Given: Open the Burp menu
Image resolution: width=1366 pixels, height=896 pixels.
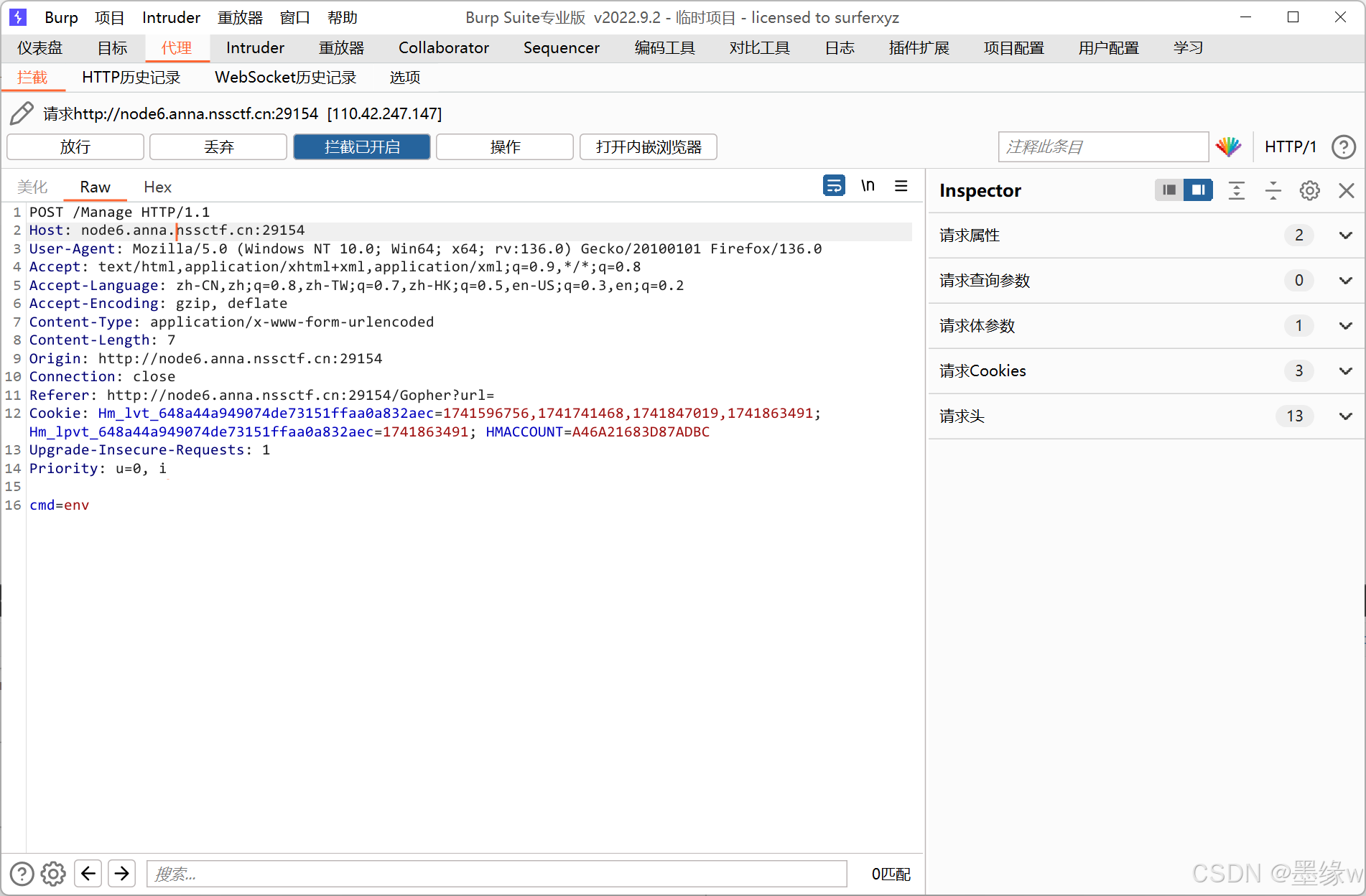Looking at the screenshot, I should (x=61, y=17).
